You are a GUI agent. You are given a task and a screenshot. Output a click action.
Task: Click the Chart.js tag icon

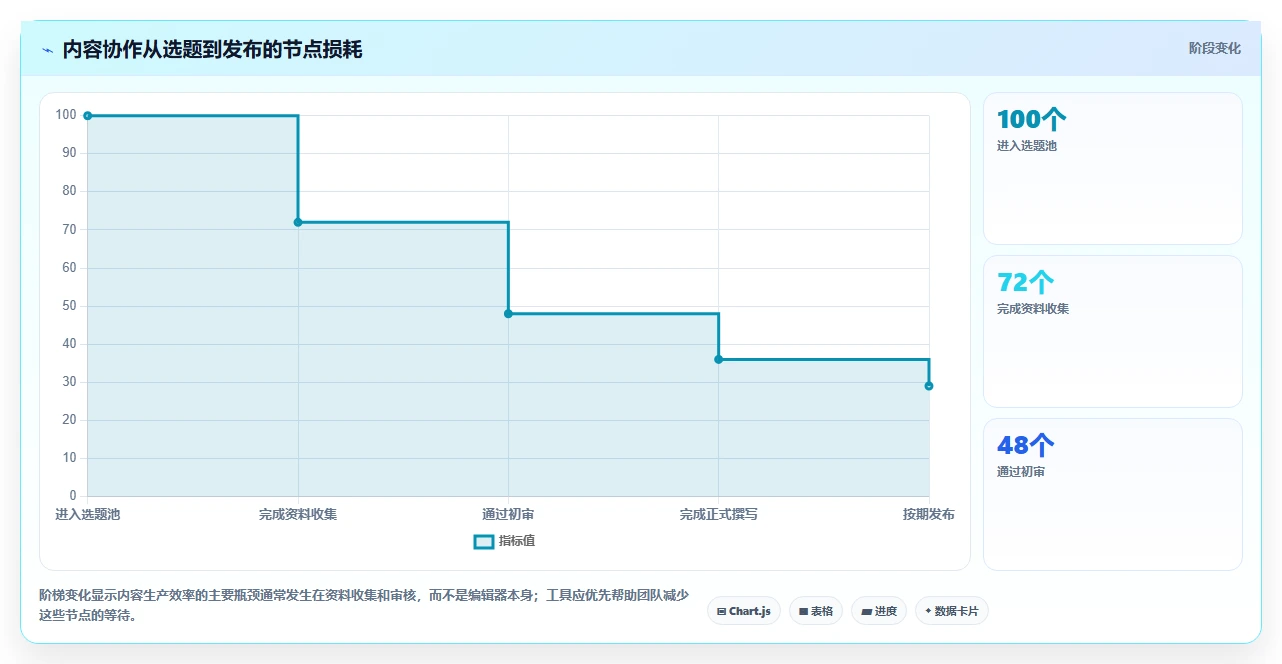[x=722, y=611]
